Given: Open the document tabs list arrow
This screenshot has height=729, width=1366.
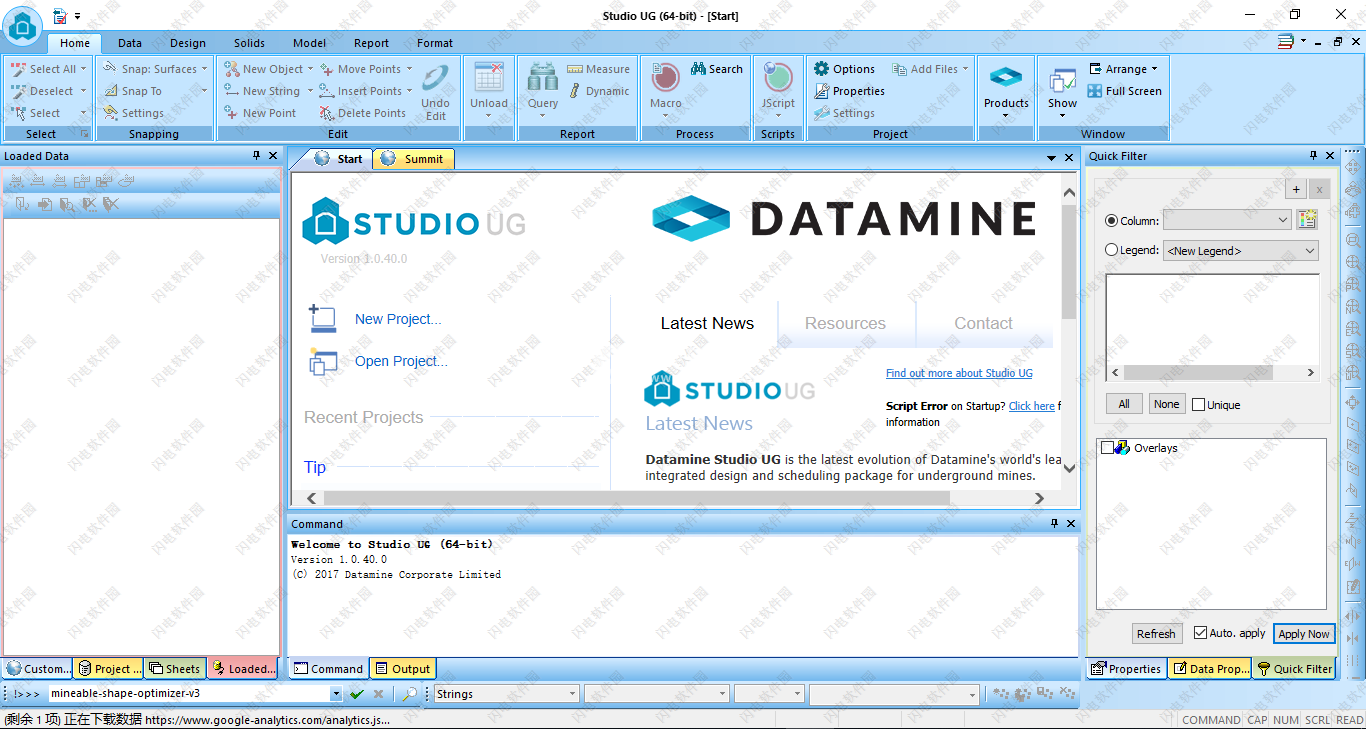Looking at the screenshot, I should coord(1052,158).
